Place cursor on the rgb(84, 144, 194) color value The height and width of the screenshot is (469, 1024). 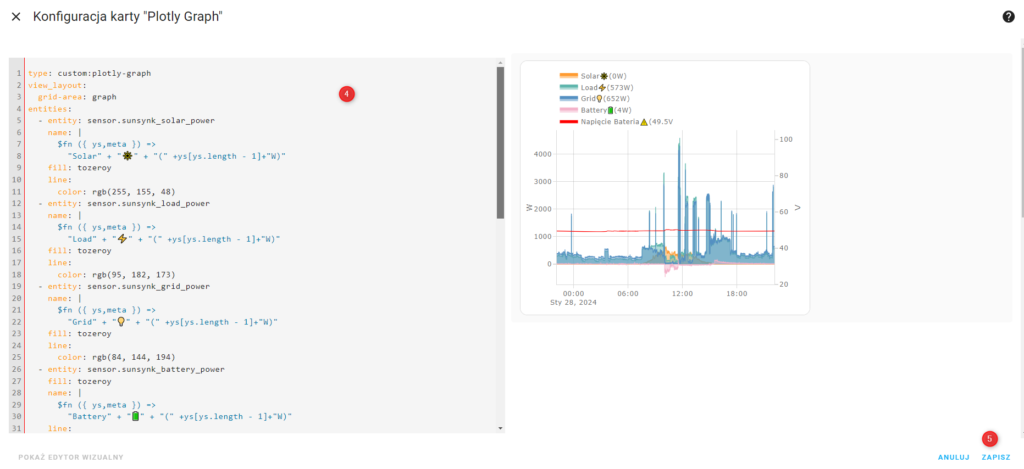click(125, 357)
